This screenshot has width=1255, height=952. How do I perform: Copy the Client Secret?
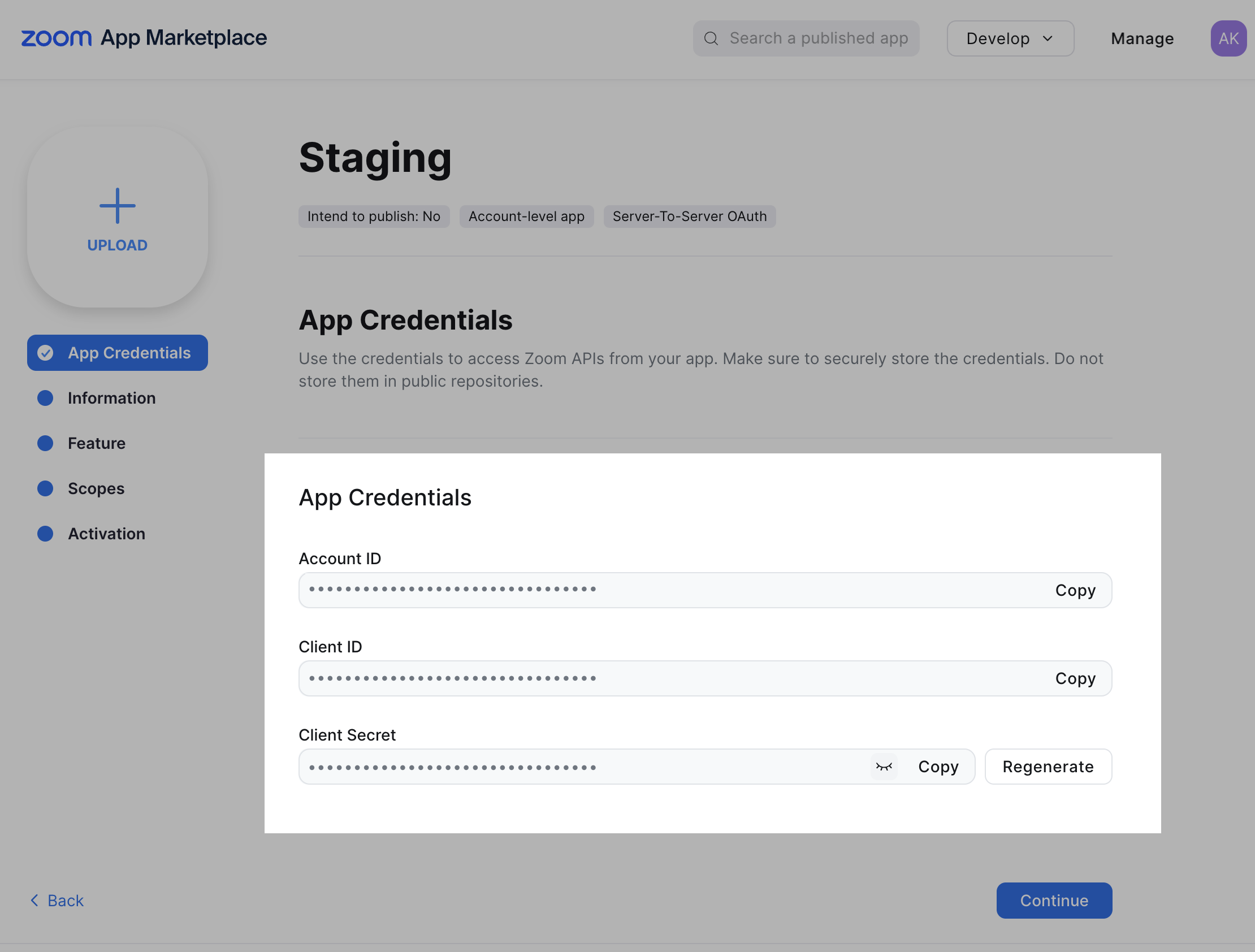938,767
